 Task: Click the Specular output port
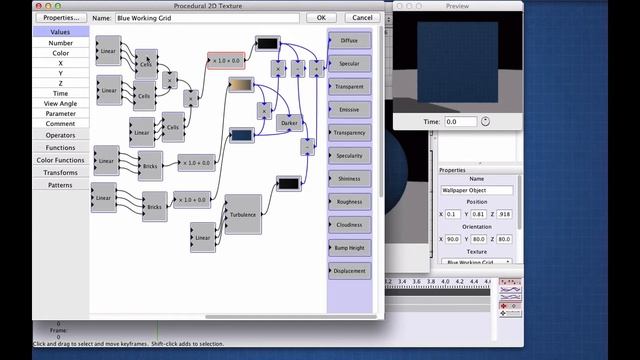350,64
